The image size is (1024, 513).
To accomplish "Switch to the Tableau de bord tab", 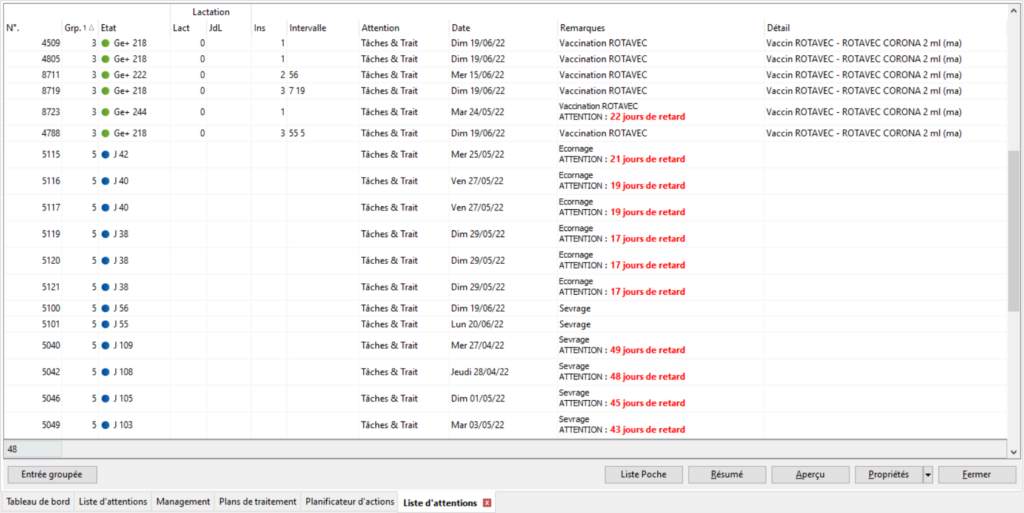I will click(38, 502).
